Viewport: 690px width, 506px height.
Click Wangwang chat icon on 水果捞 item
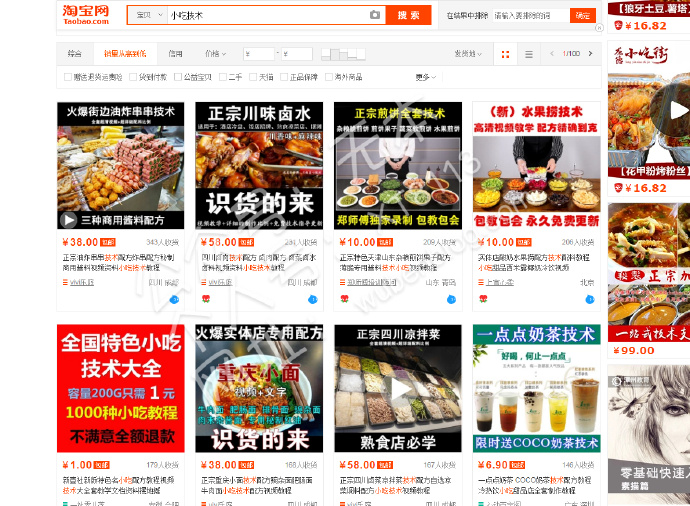[x=590, y=300]
